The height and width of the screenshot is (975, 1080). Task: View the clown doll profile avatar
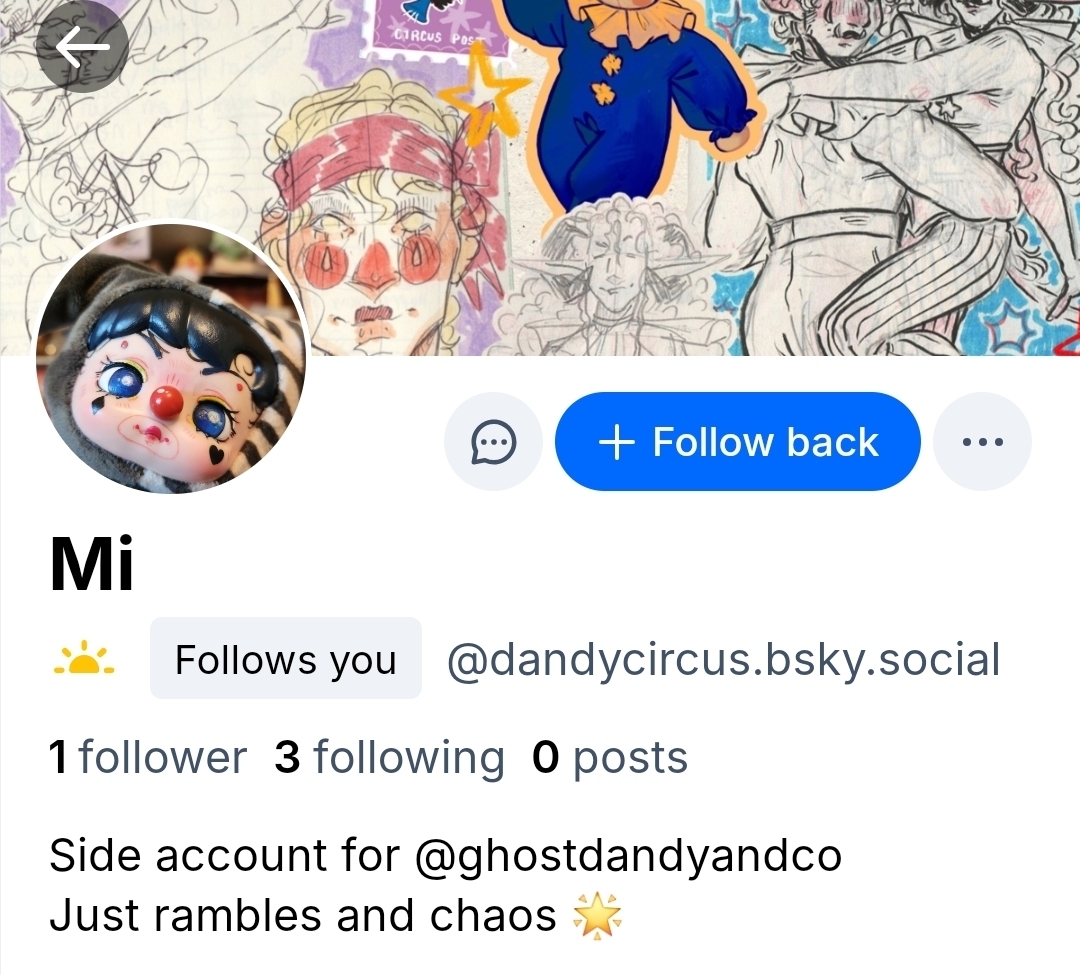coord(172,359)
